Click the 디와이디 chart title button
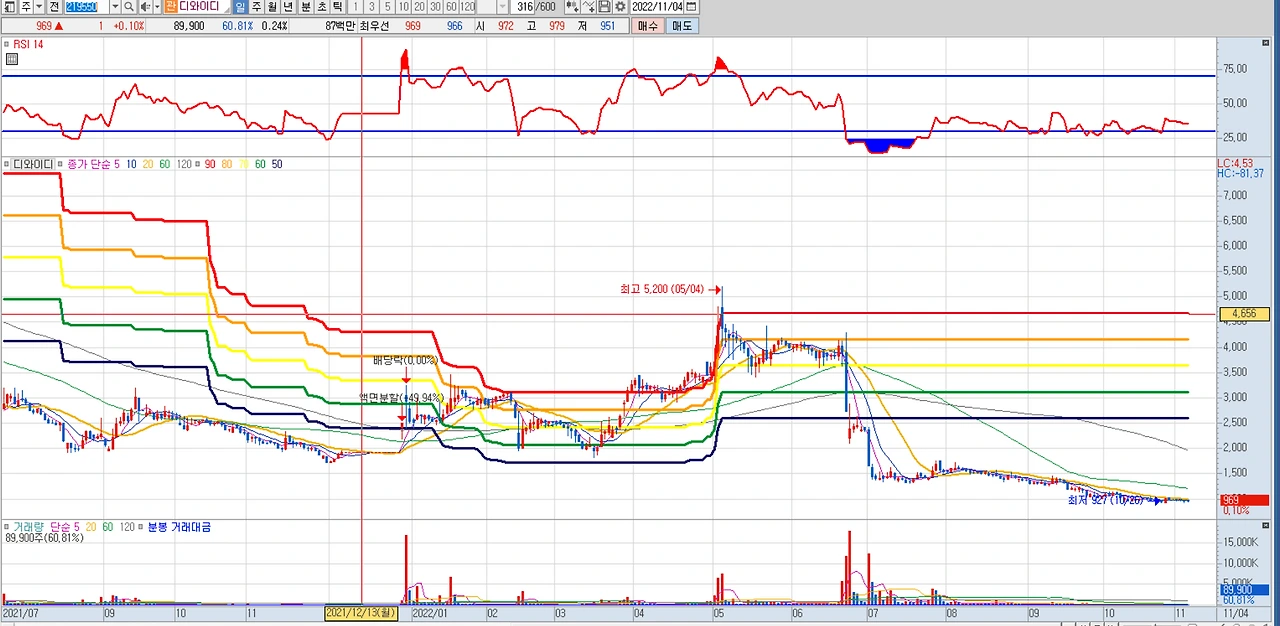Viewport: 1280px width, 626px height. 33,164
